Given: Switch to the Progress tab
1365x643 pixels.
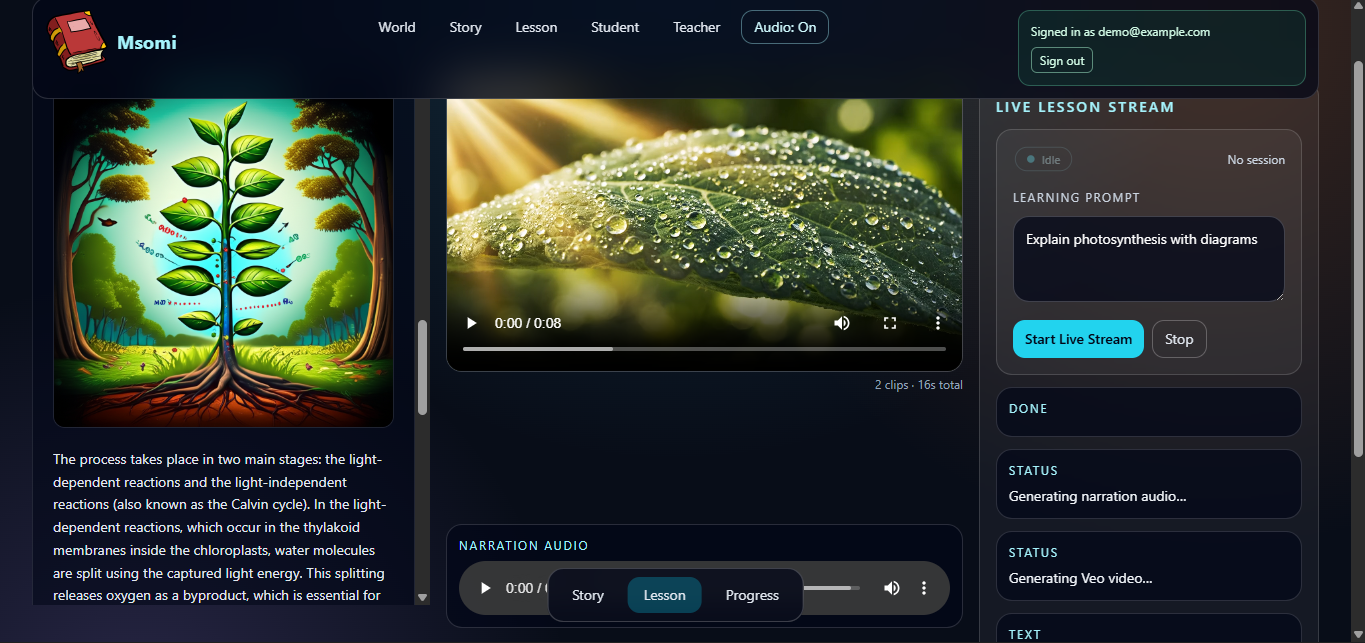Looking at the screenshot, I should (752, 595).
